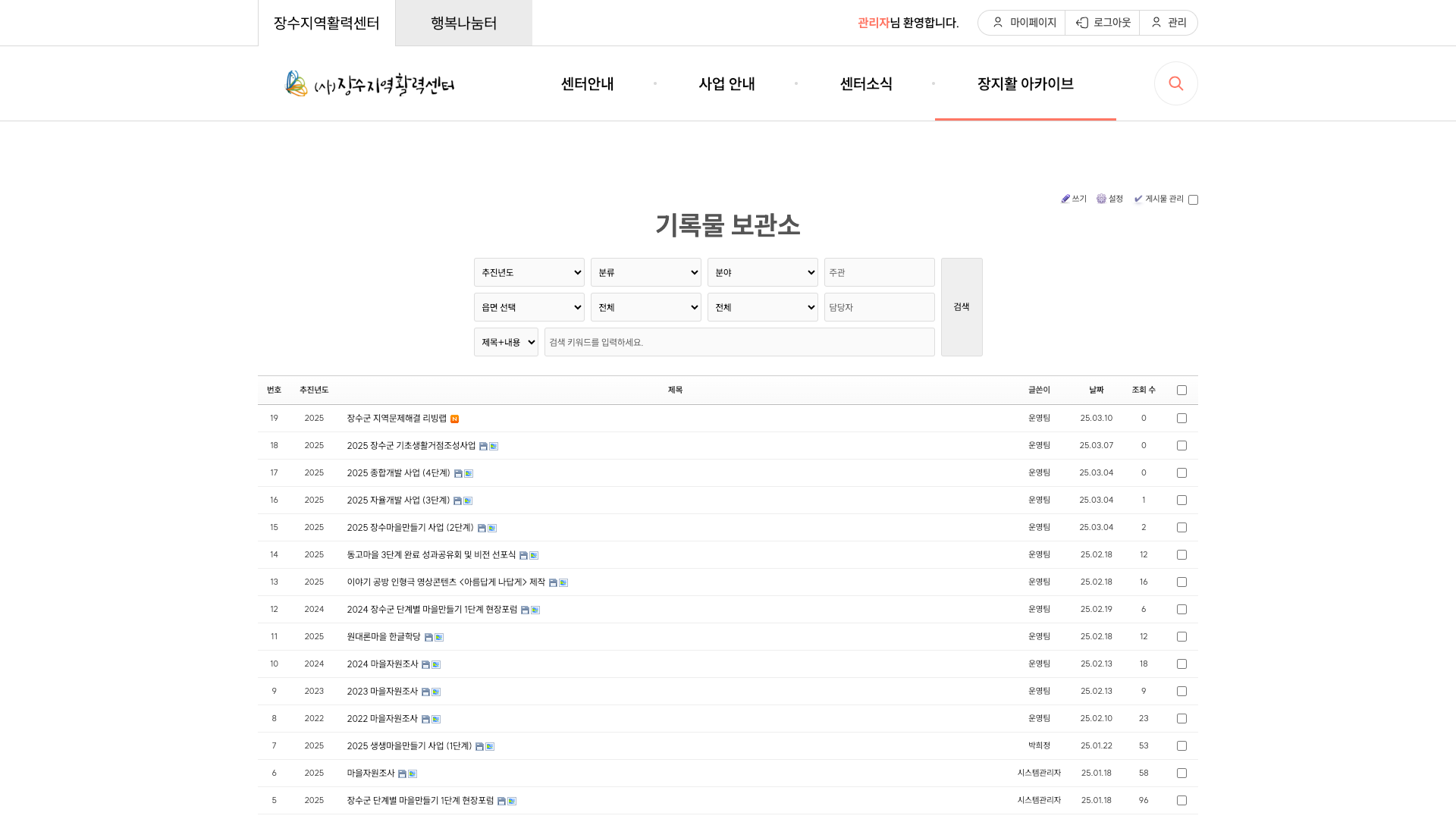The image size is (1456, 819).
Task: Open post 2023 마을자원조사
Action: coord(382,692)
